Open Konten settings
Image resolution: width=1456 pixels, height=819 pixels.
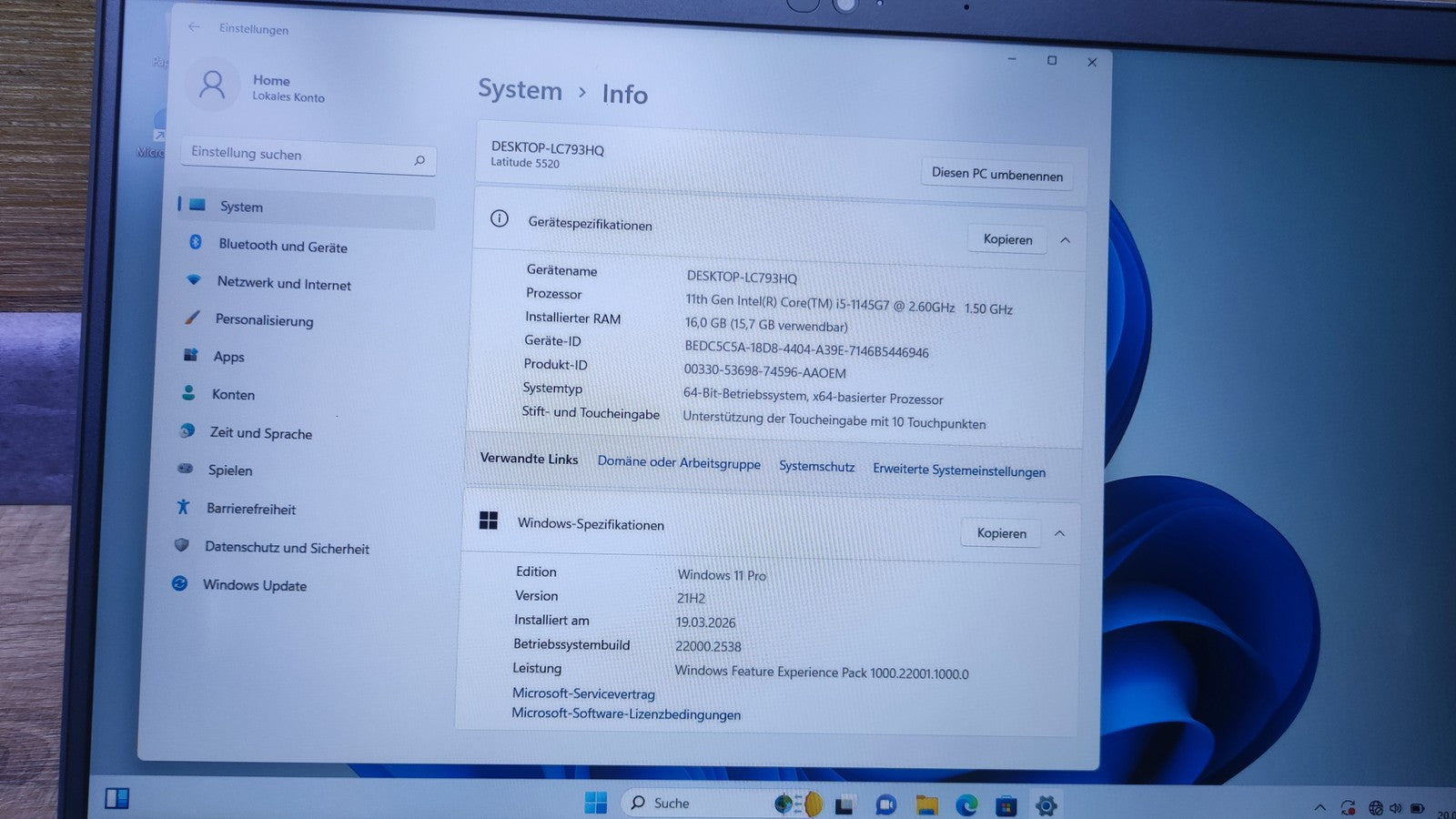click(x=233, y=394)
